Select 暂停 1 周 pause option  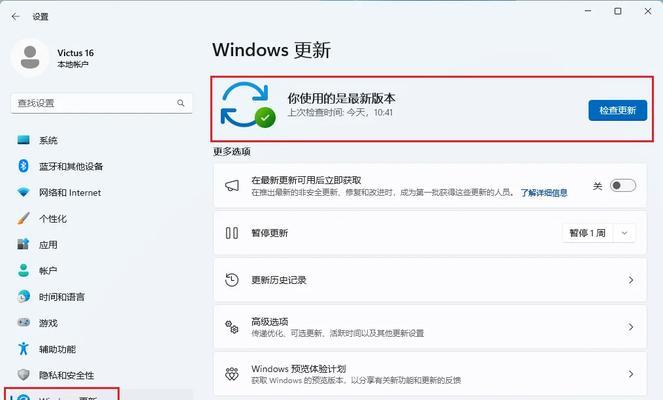coord(587,233)
